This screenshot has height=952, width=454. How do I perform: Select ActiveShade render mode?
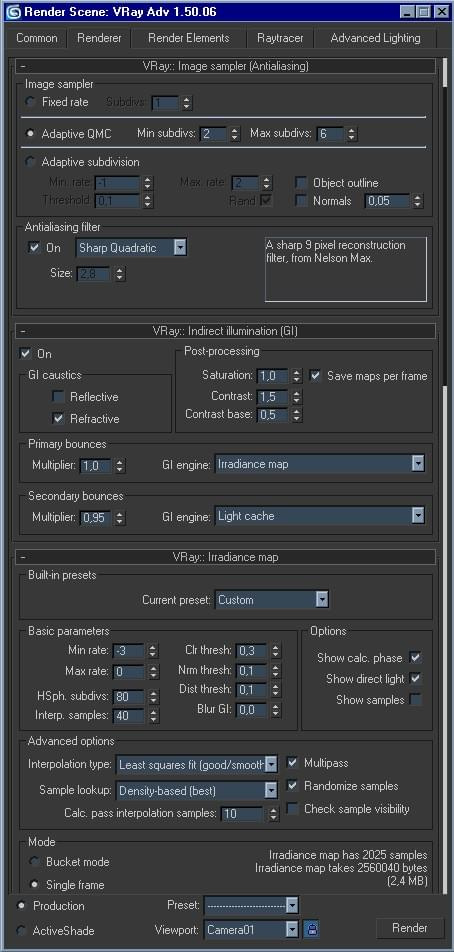click(22, 930)
